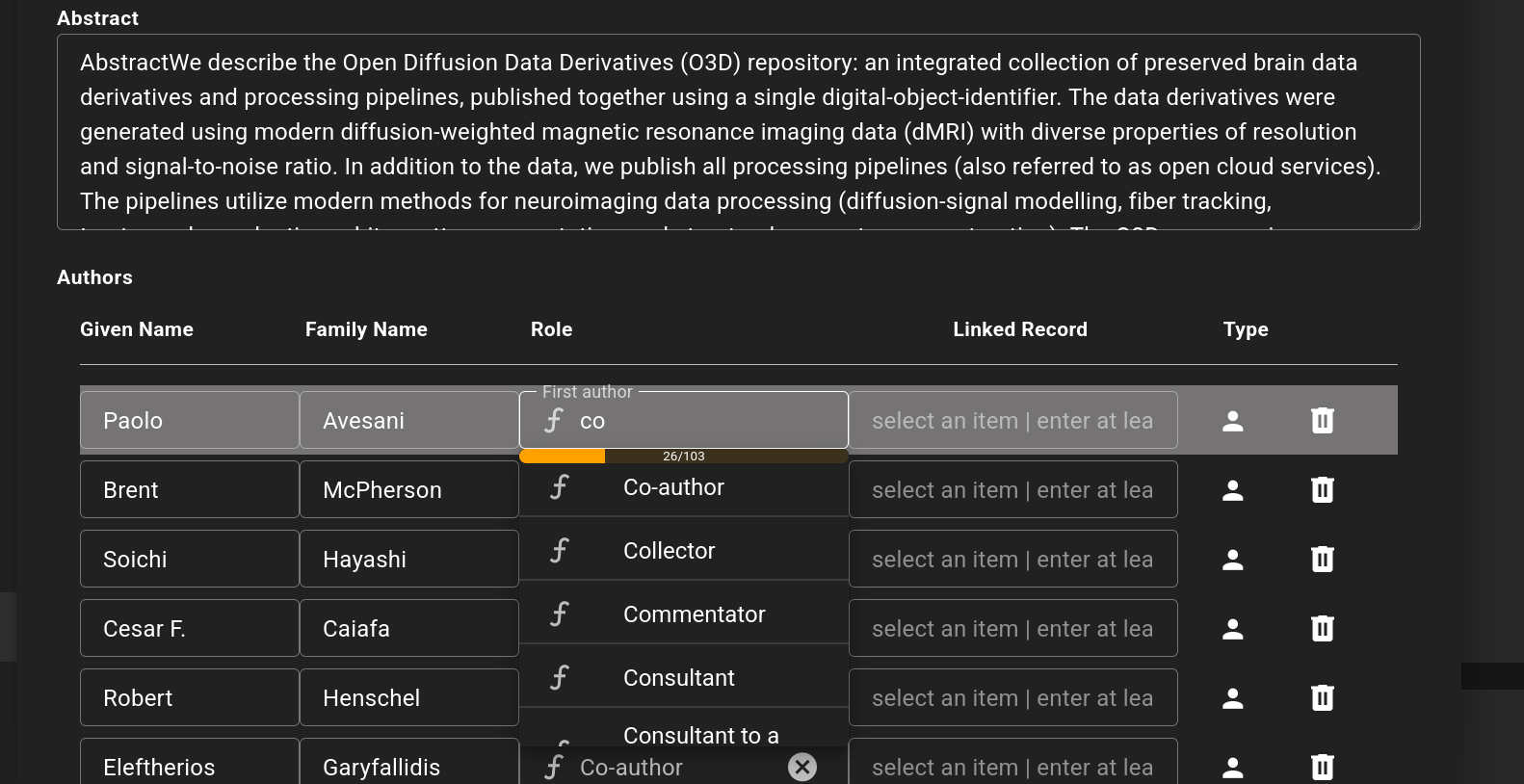1524x784 pixels.
Task: Edit the given name field 'Soichi'
Action: (x=190, y=559)
